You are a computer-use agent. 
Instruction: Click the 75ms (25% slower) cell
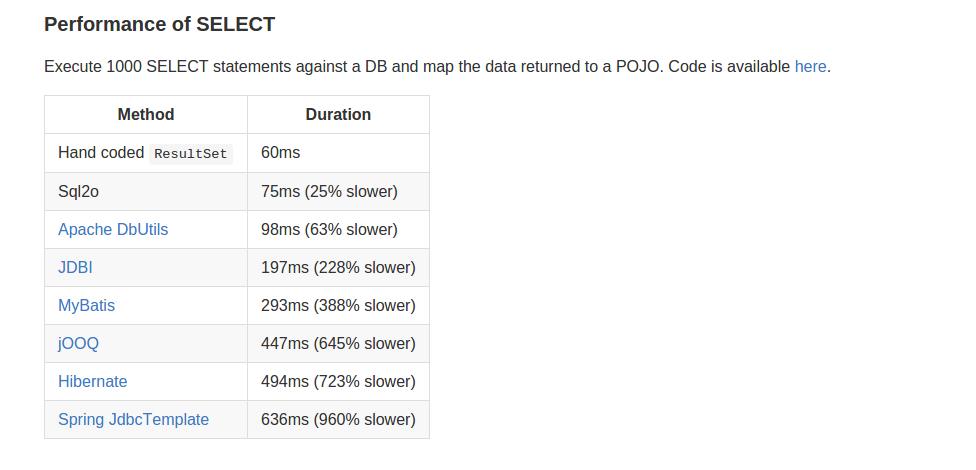(x=338, y=192)
